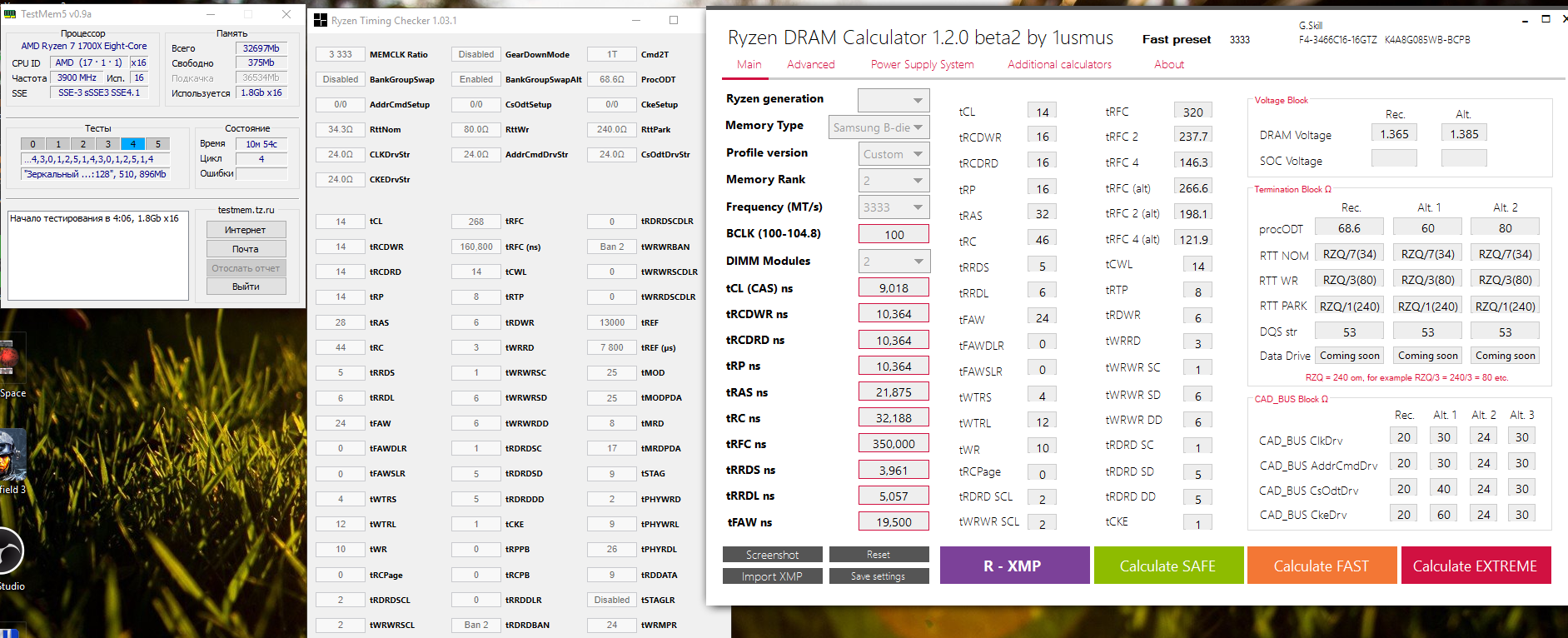The image size is (1568, 638).
Task: Click the tRC ns input field
Action: coord(894,418)
